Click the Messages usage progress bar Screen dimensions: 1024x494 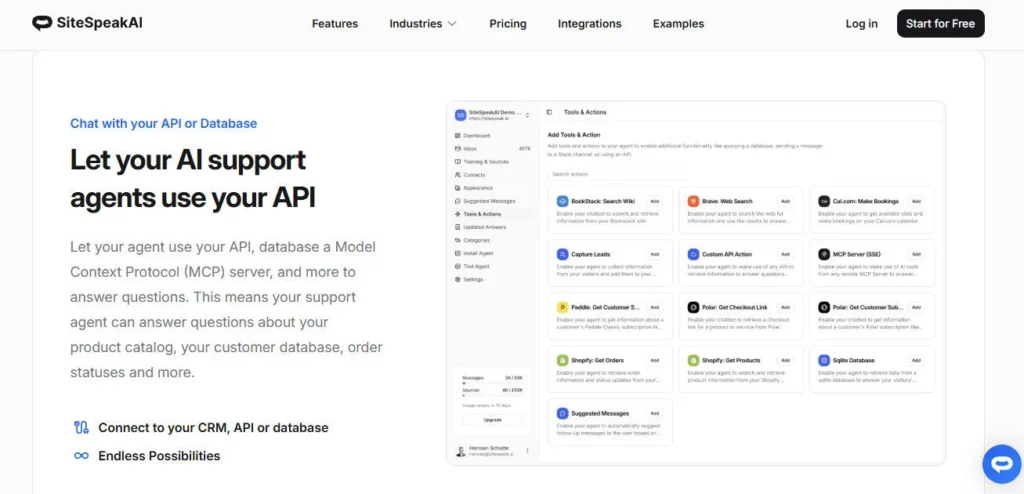(x=492, y=384)
